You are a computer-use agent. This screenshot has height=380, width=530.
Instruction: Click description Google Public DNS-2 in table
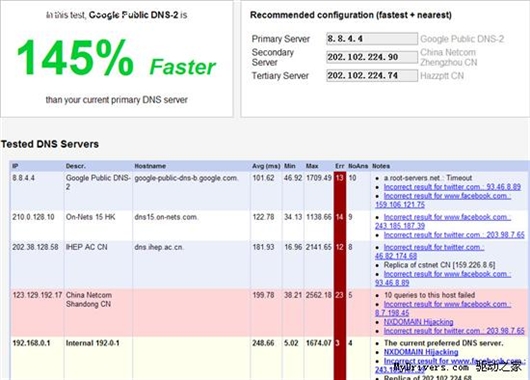tap(98, 182)
